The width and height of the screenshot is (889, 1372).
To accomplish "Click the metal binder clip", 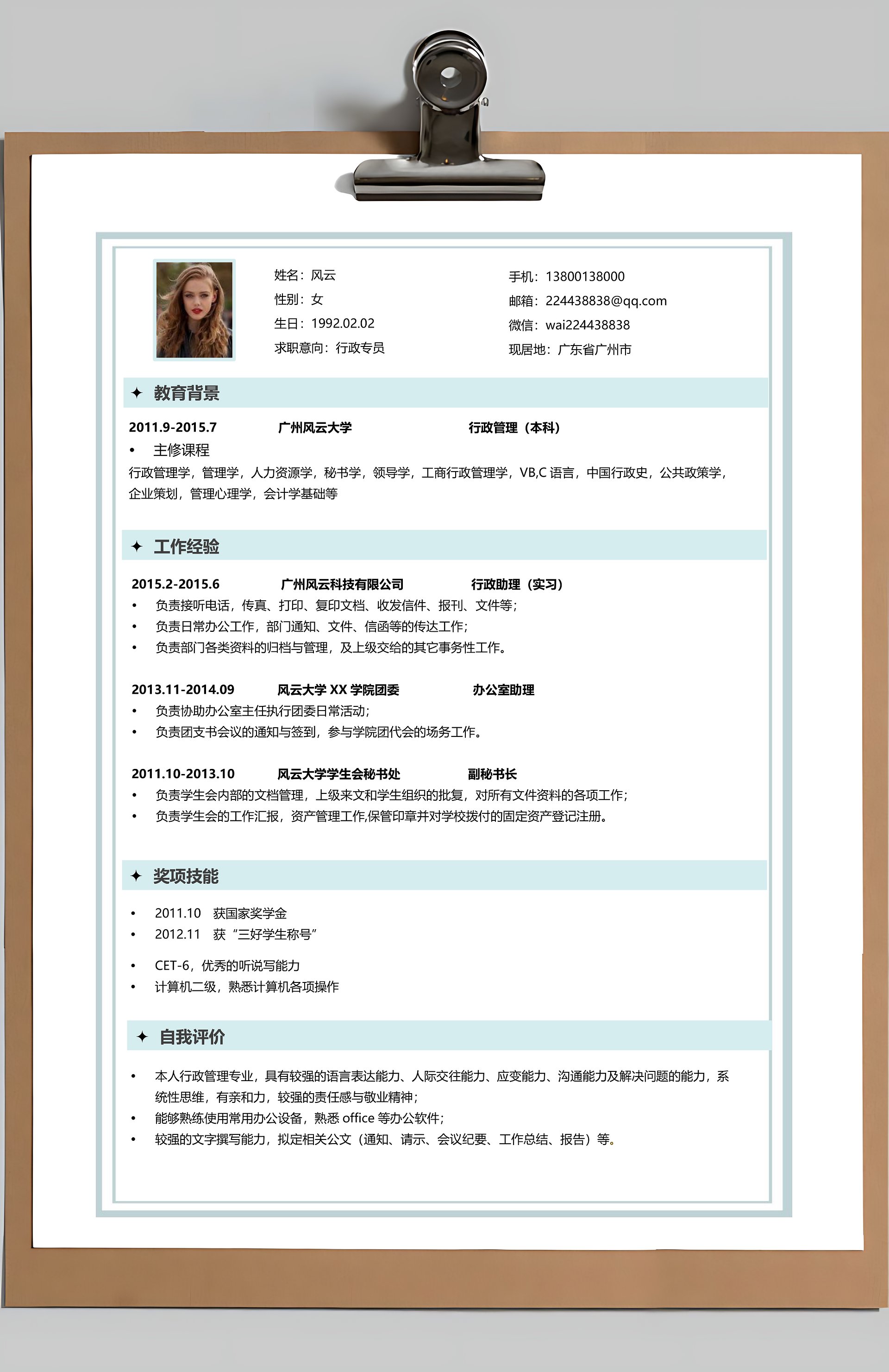I will [450, 132].
